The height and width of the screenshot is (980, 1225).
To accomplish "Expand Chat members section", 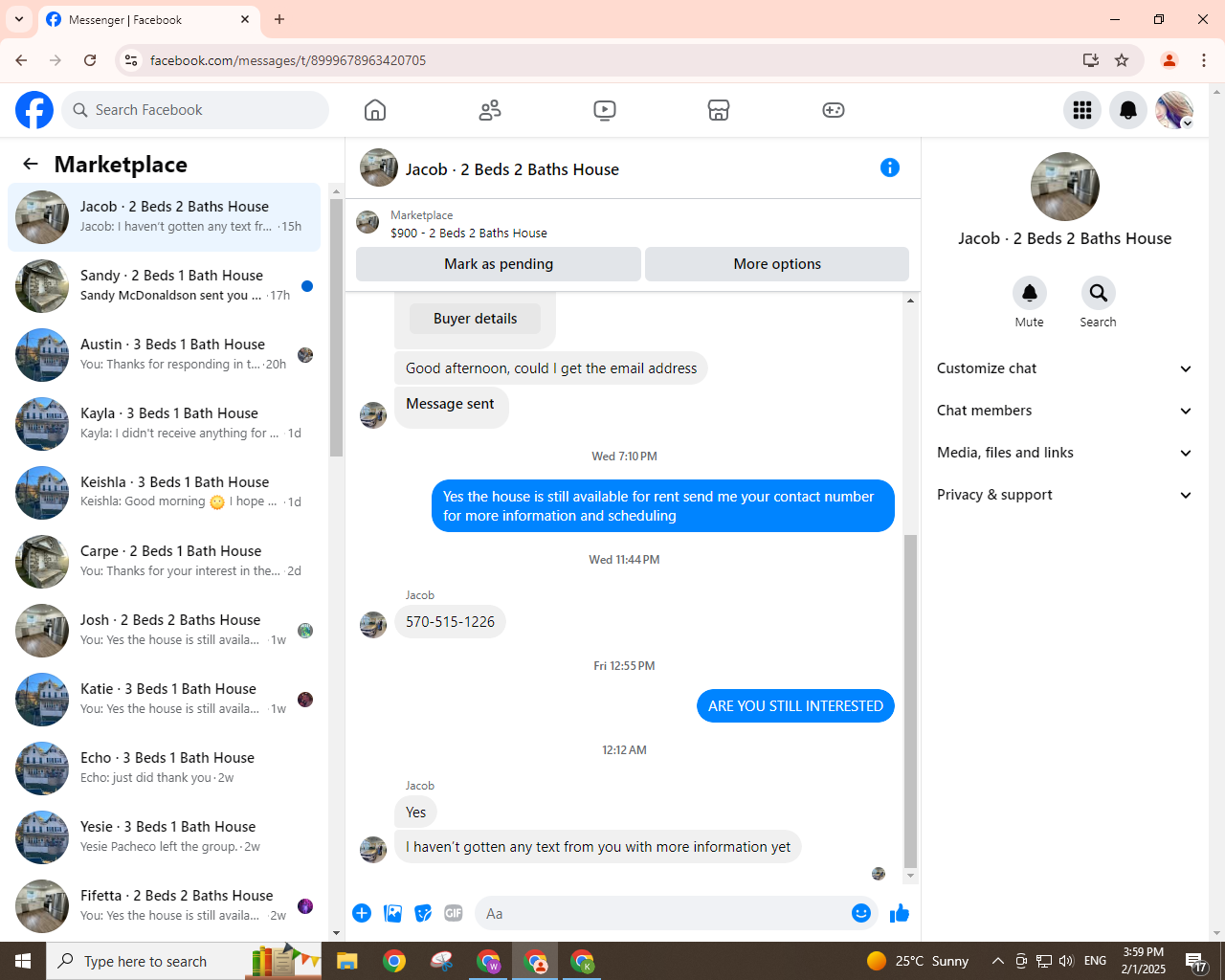I will point(1064,411).
